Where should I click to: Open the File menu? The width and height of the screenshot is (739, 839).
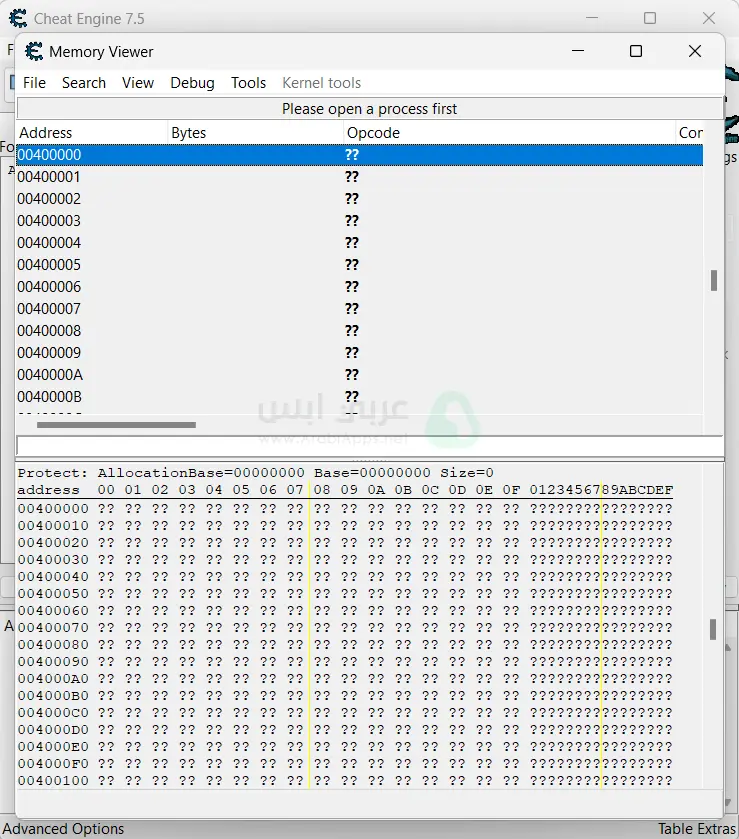click(34, 83)
